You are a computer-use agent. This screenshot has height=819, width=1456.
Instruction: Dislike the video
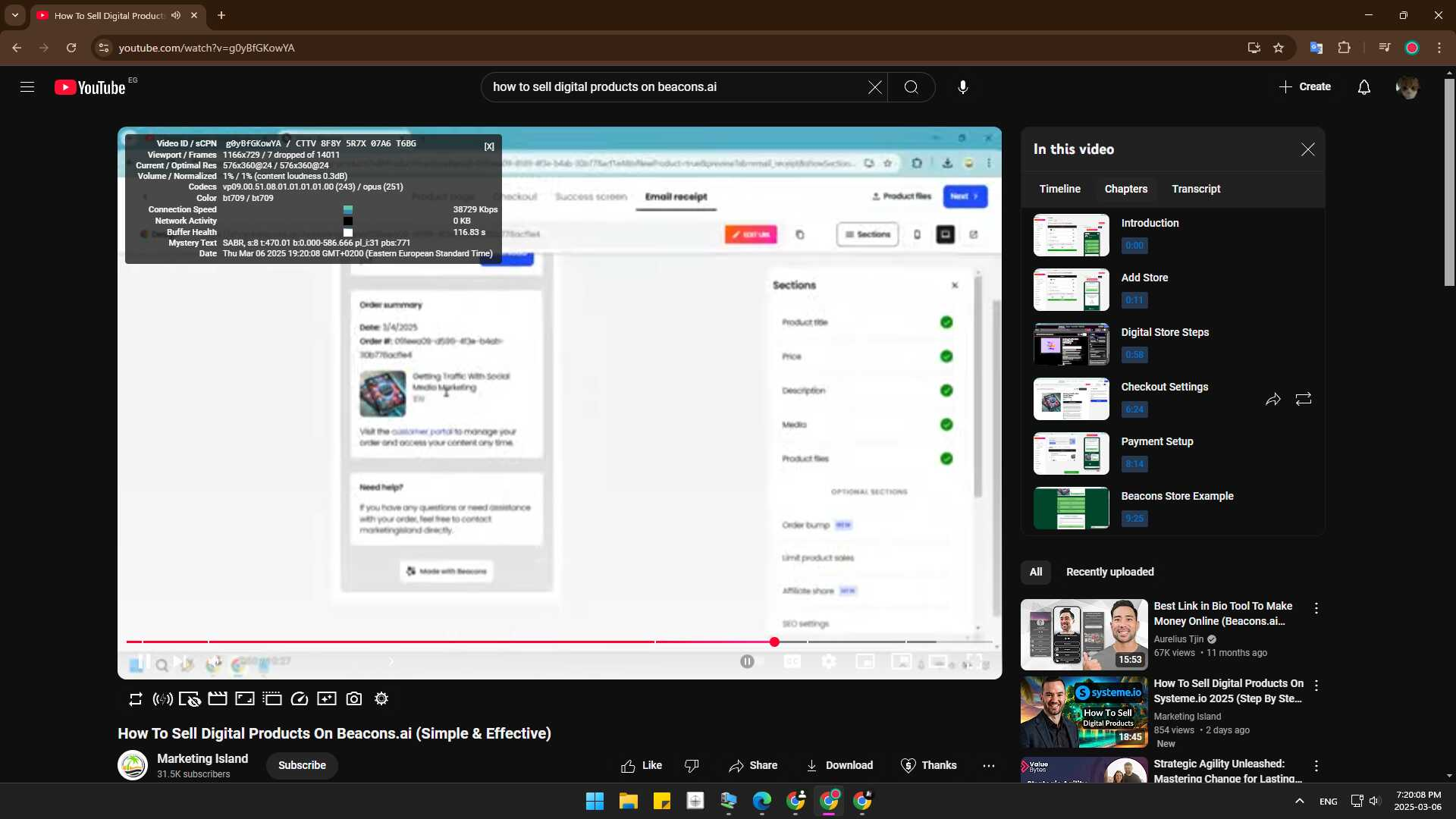692,766
